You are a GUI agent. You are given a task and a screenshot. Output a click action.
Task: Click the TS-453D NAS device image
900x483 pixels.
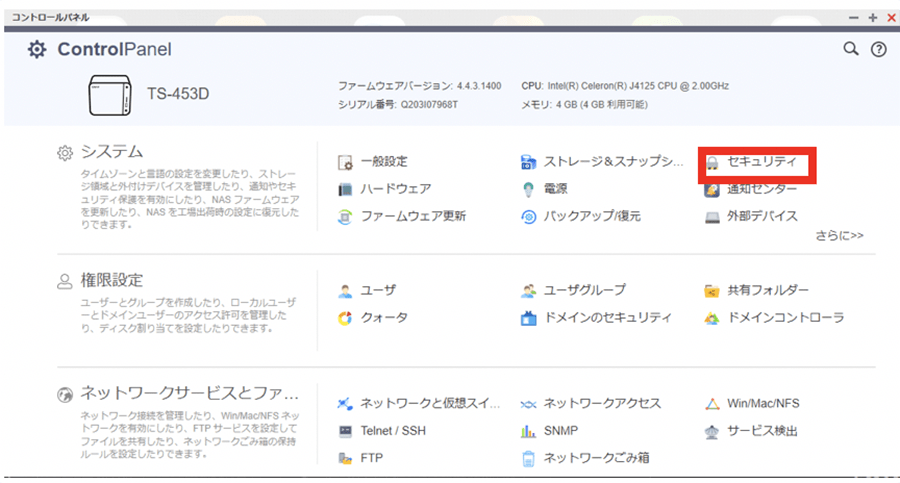(x=110, y=95)
